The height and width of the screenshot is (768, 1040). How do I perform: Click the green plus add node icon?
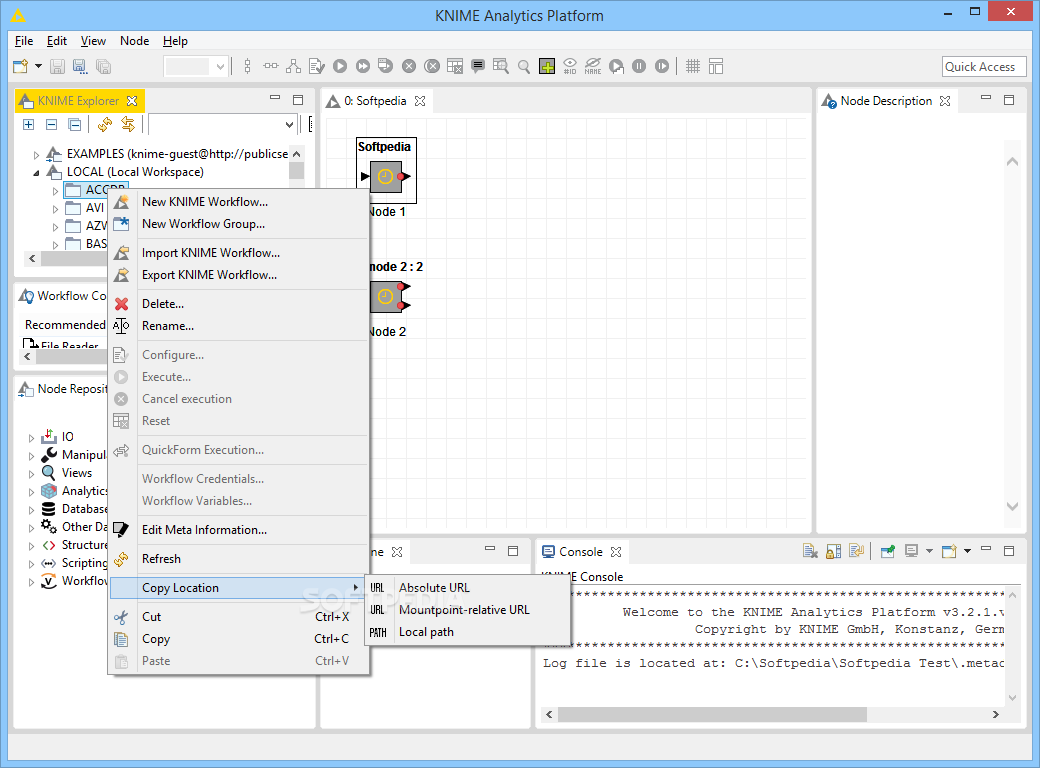(x=547, y=66)
